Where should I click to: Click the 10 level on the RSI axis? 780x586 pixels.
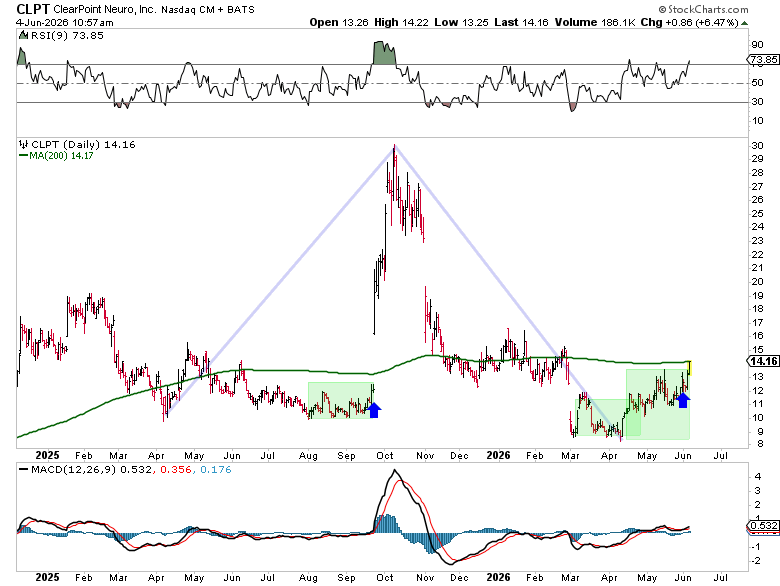tap(757, 121)
